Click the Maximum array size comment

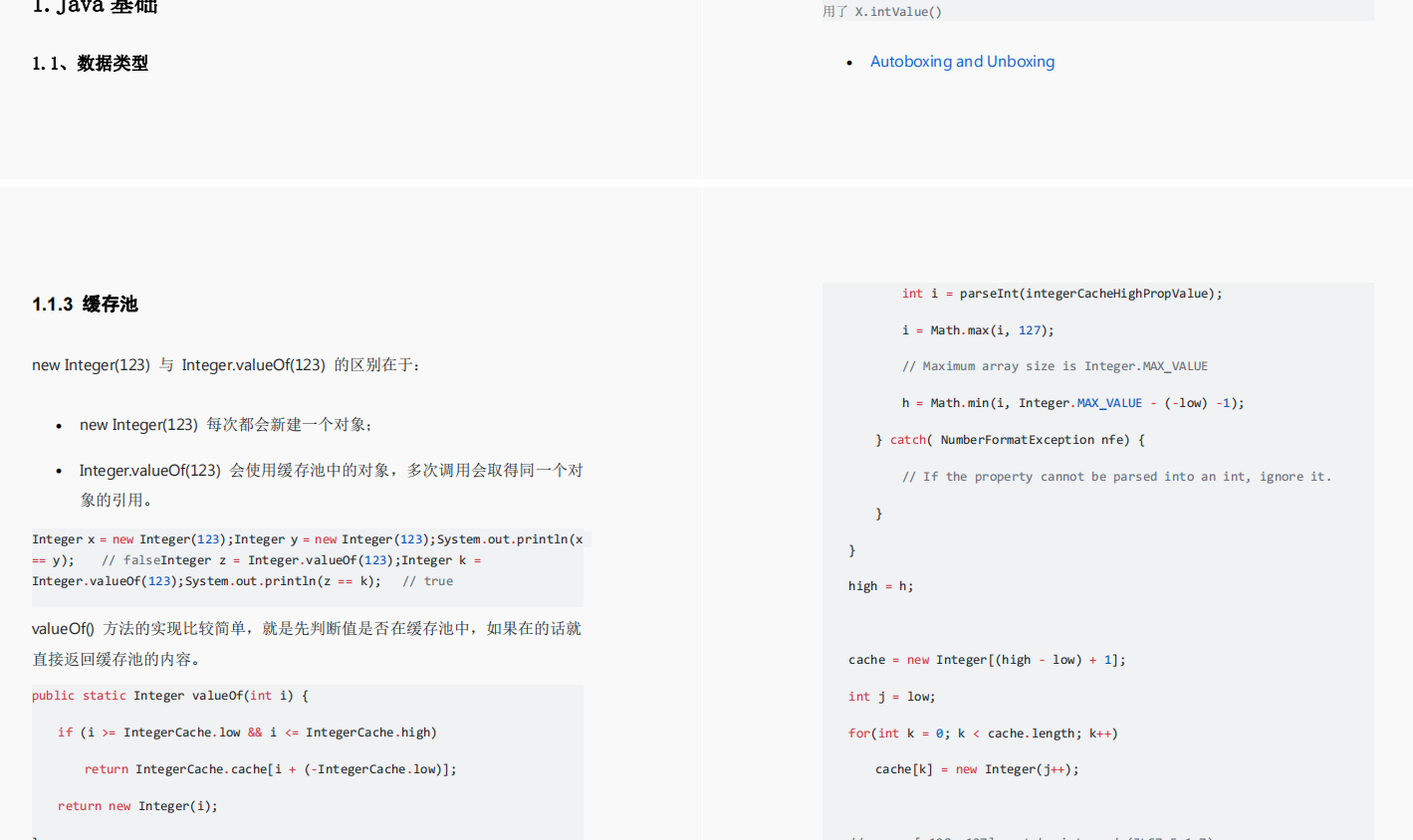tap(1055, 366)
